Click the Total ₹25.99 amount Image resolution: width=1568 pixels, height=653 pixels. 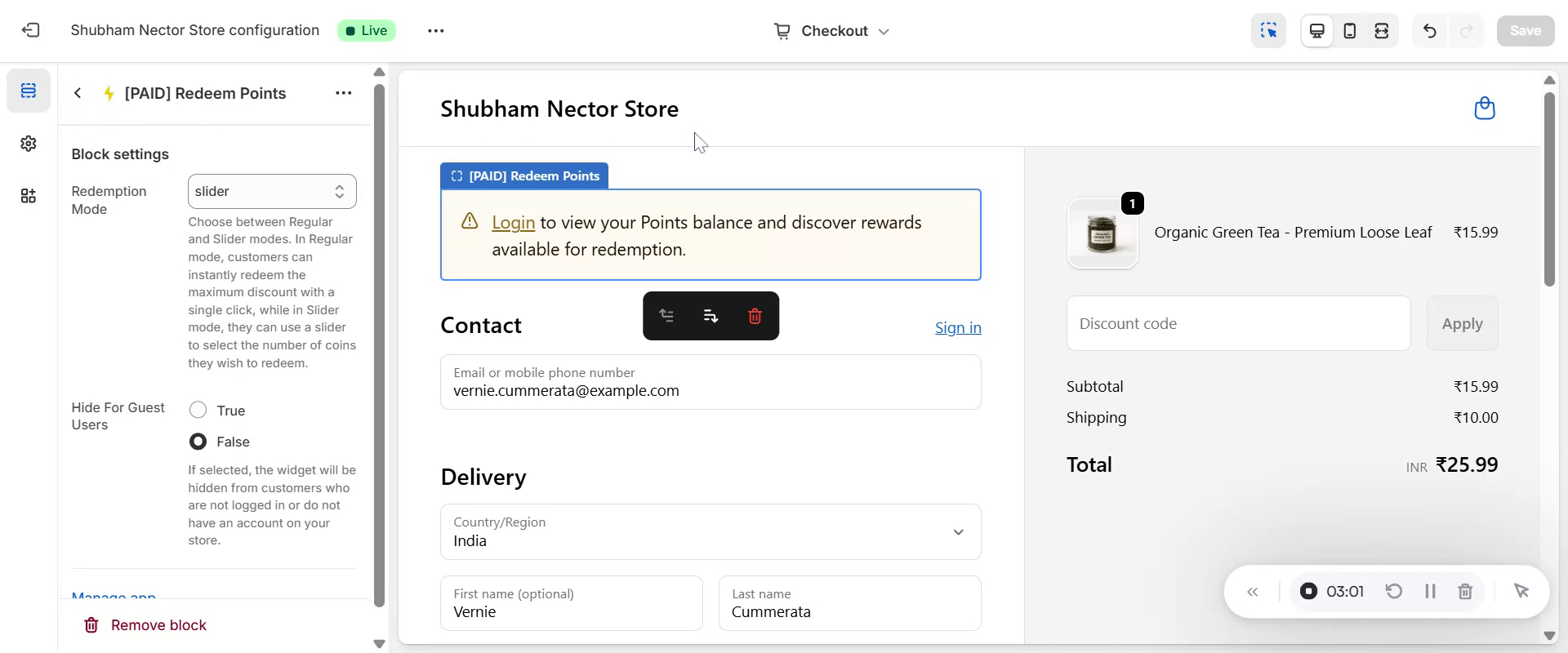[x=1467, y=464]
